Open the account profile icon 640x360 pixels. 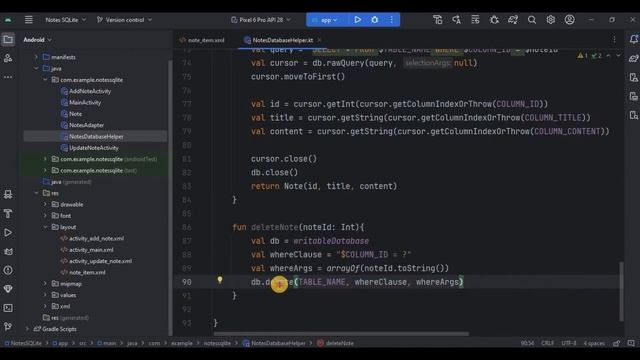[569, 20]
